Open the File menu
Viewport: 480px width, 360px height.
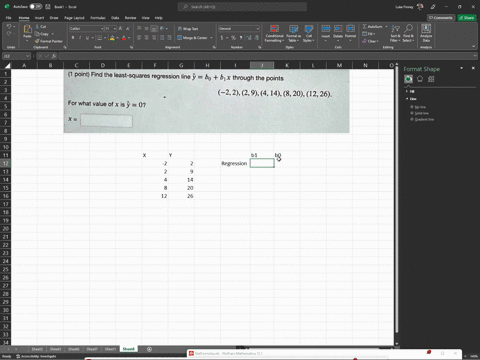click(8, 18)
